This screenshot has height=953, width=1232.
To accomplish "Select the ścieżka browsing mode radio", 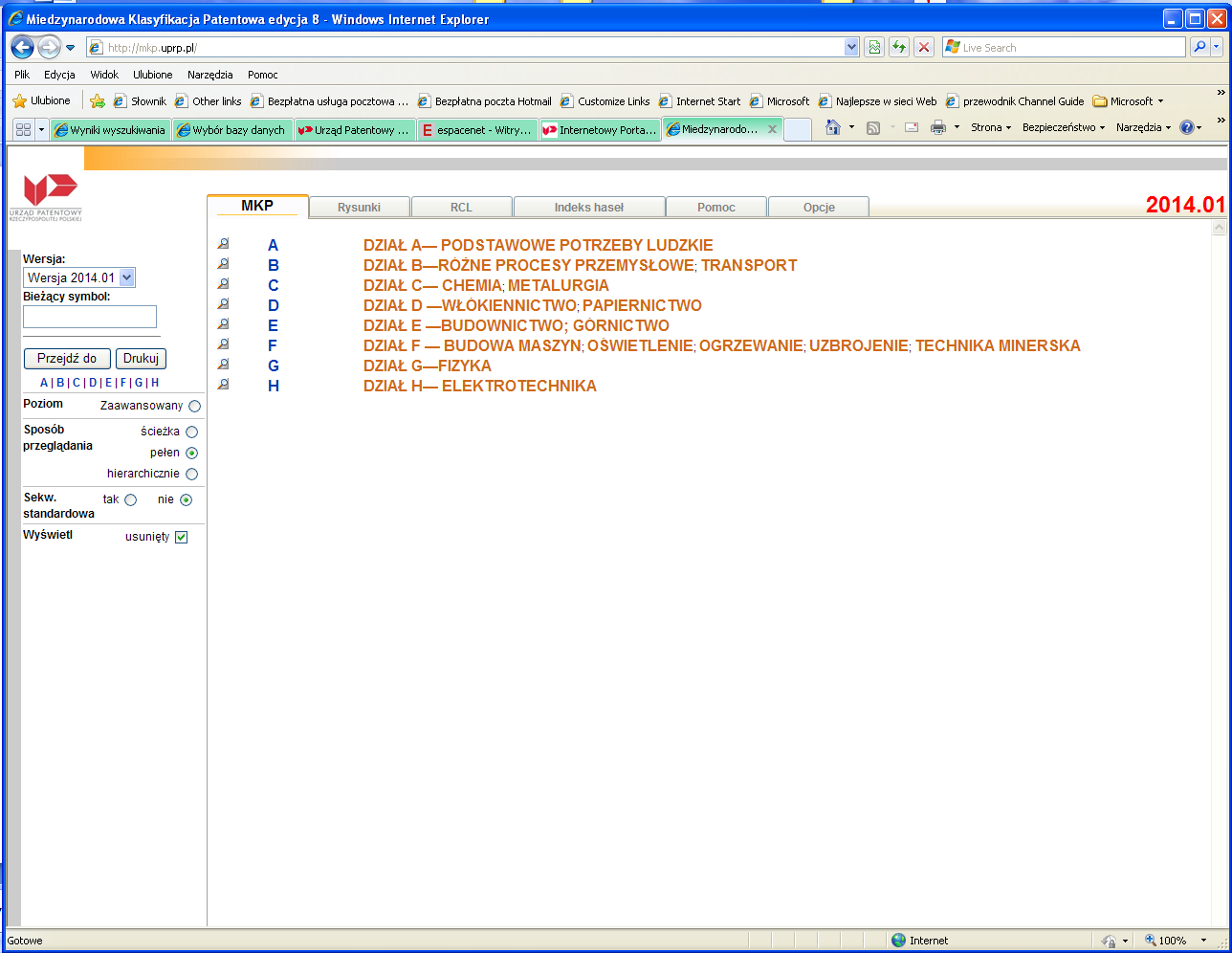I will (x=191, y=432).
